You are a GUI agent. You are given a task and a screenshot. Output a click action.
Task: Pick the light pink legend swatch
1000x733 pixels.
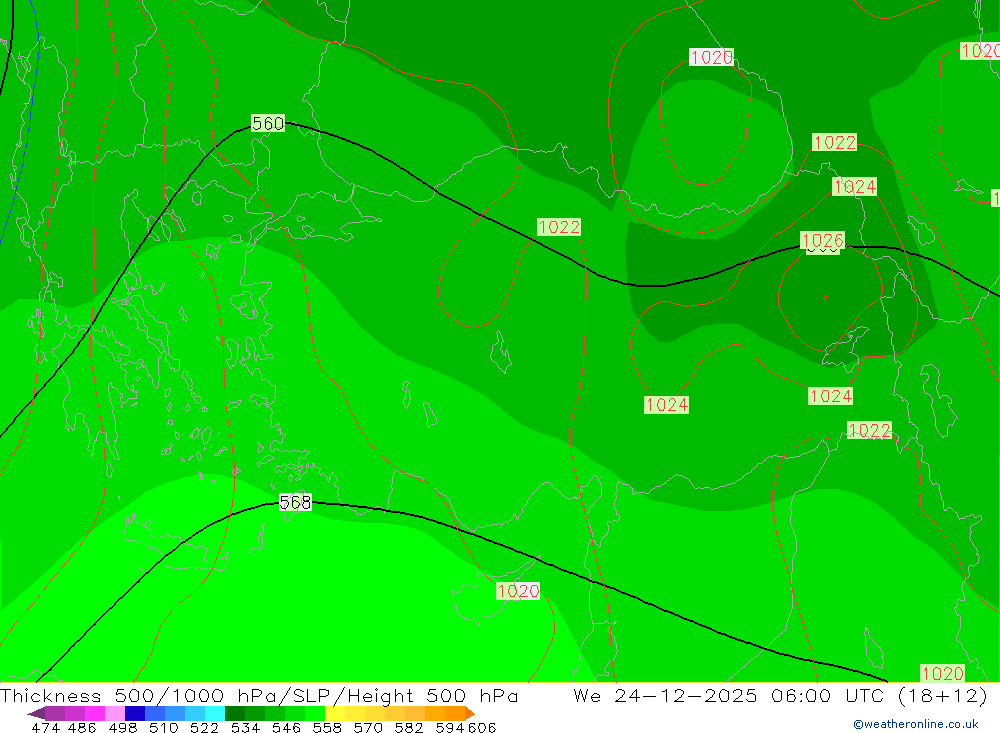[x=115, y=713]
